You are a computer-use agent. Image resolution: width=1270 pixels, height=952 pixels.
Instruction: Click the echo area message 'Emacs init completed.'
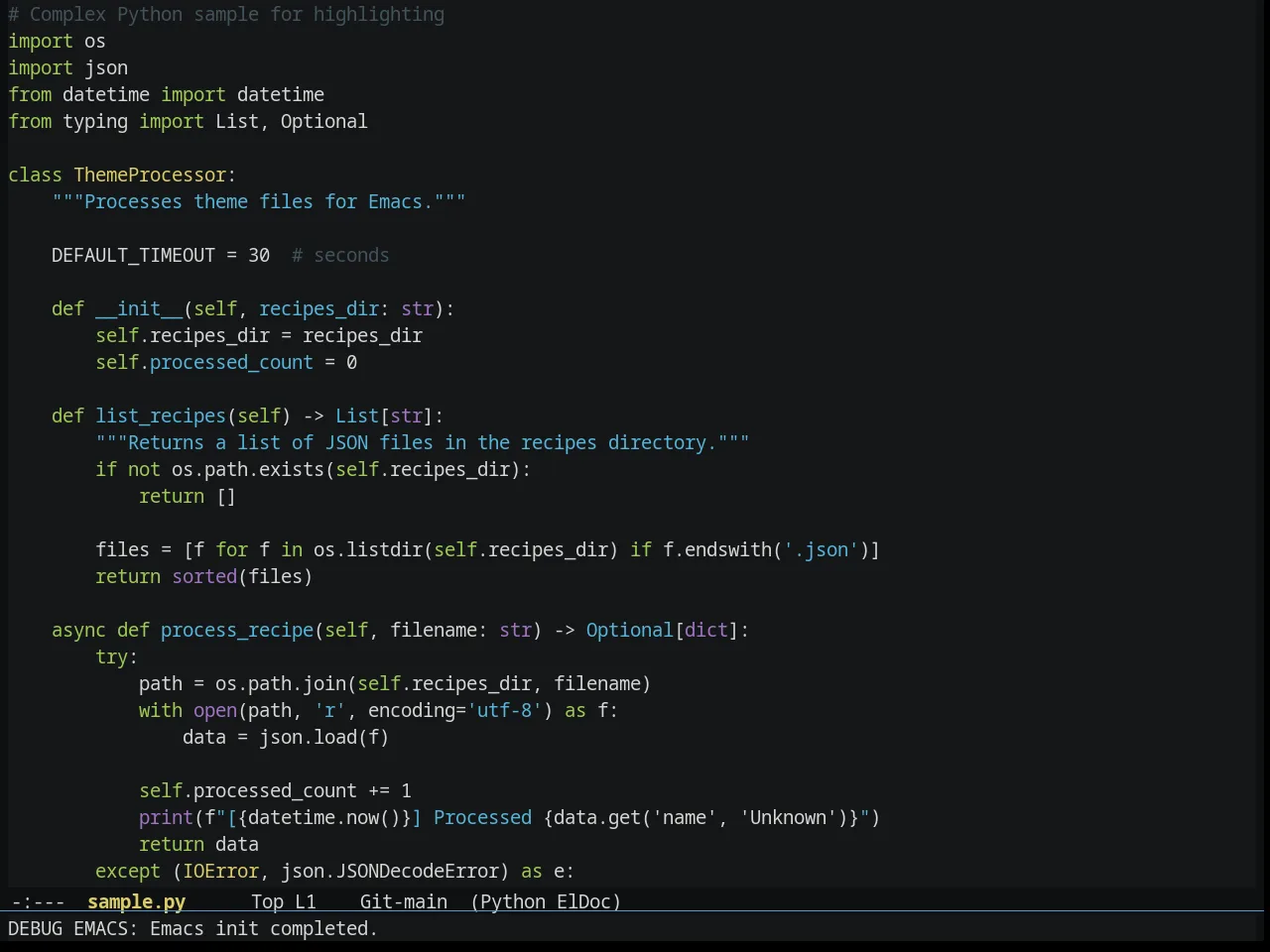tap(264, 928)
